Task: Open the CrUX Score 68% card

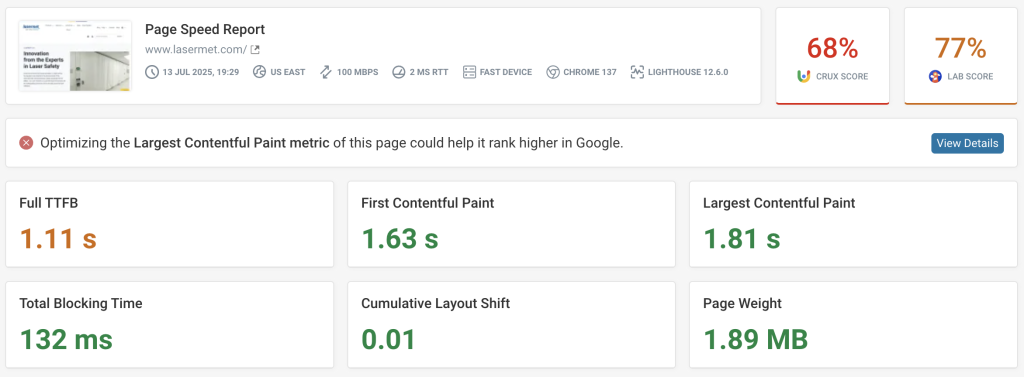Action: (x=833, y=56)
